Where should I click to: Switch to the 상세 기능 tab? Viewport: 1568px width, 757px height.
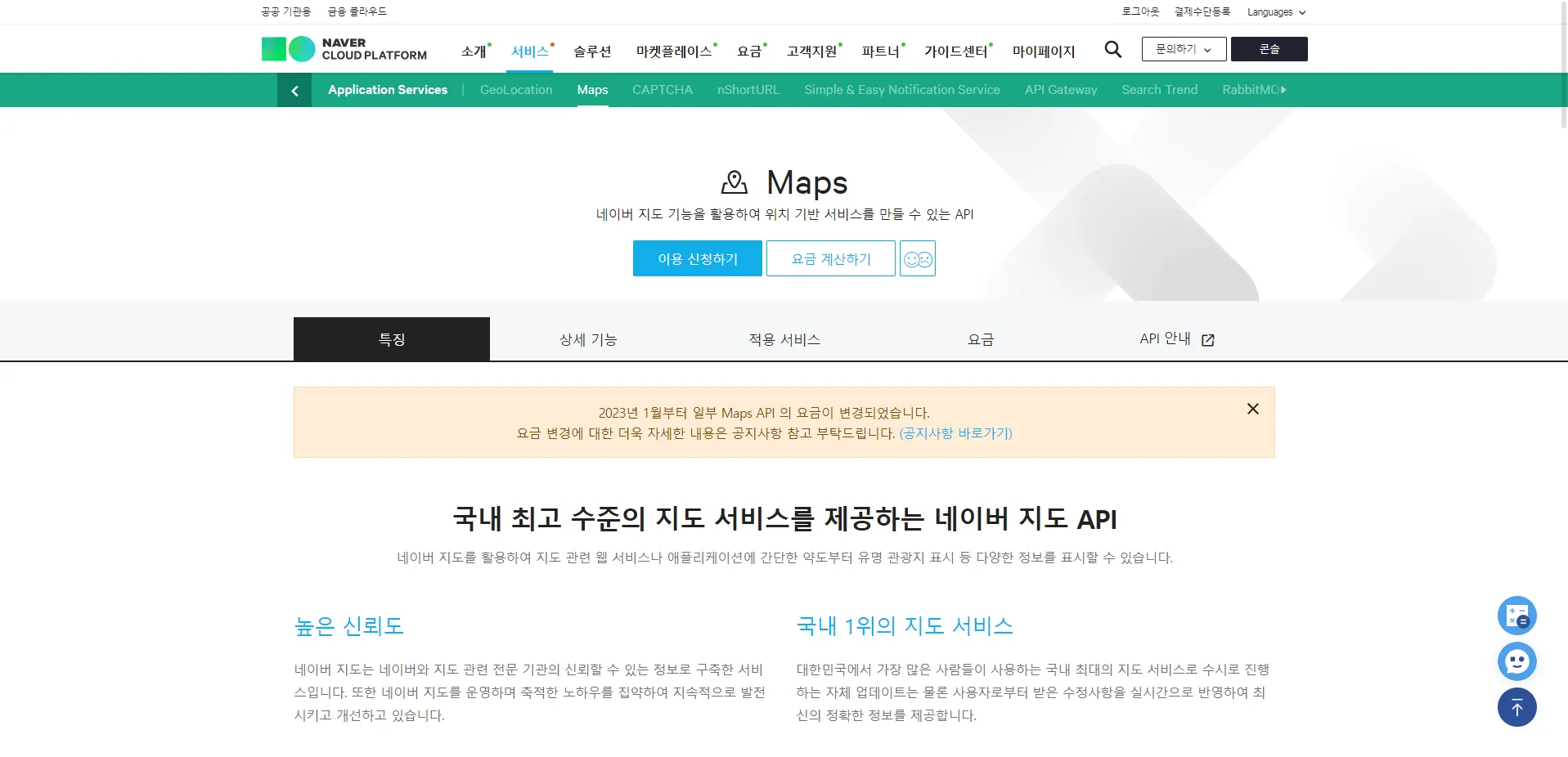click(x=588, y=339)
